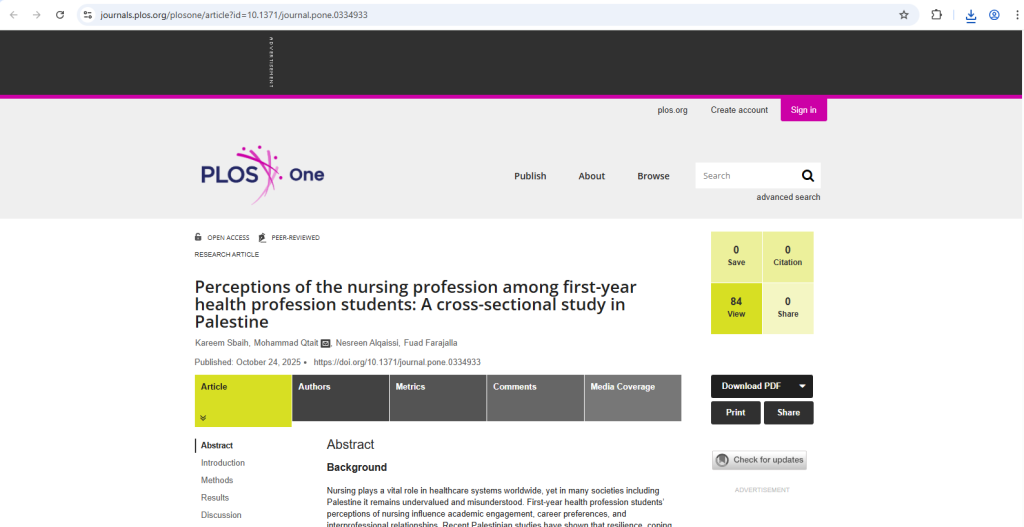Expand the Download PDF dropdown arrow
The height and width of the screenshot is (527, 1024).
point(801,386)
